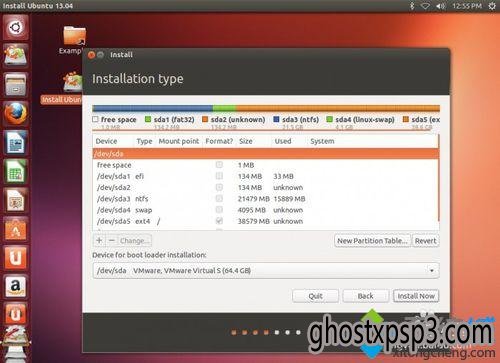
Task: Click the sda4 (linux-swap) legend swatch
Action: point(329,119)
